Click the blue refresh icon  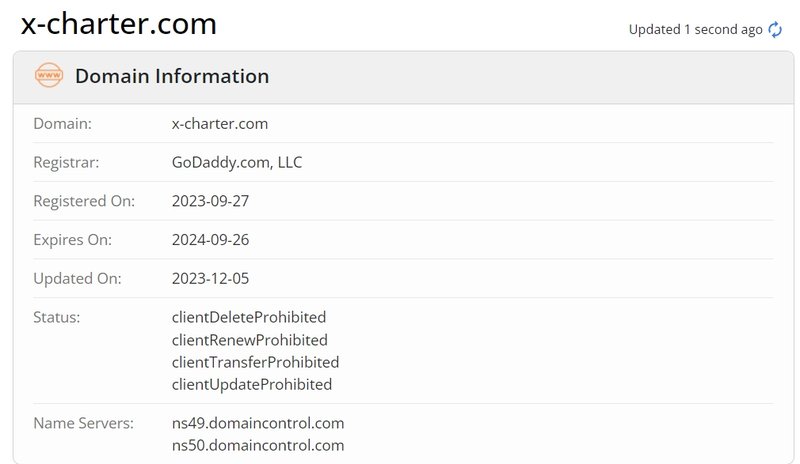tap(775, 30)
